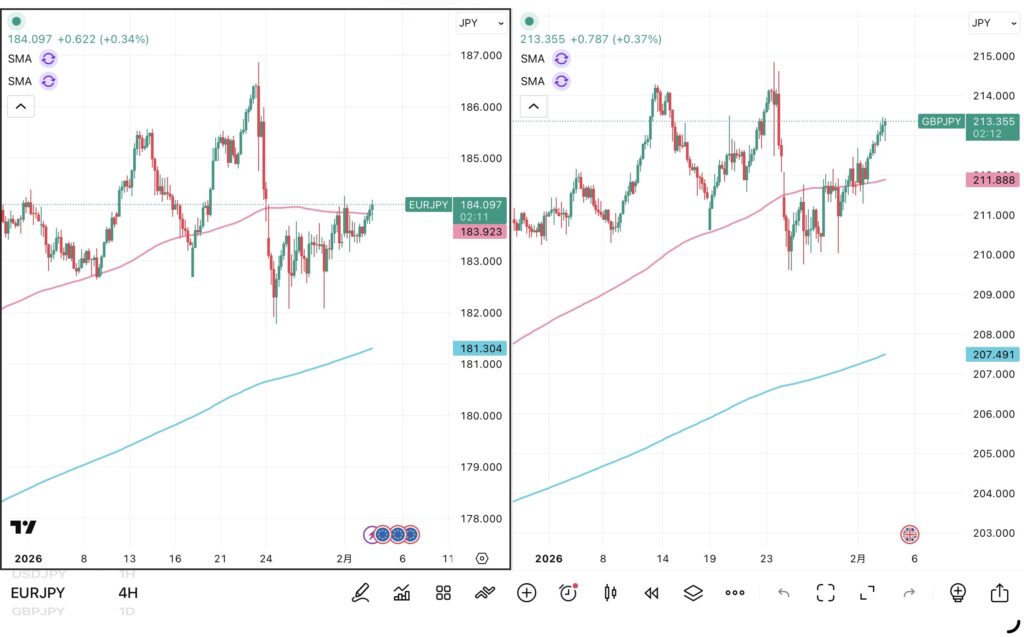The image size is (1024, 637).
Task: Open the JPY currency dropdown on EURJPY chart
Action: tap(481, 23)
